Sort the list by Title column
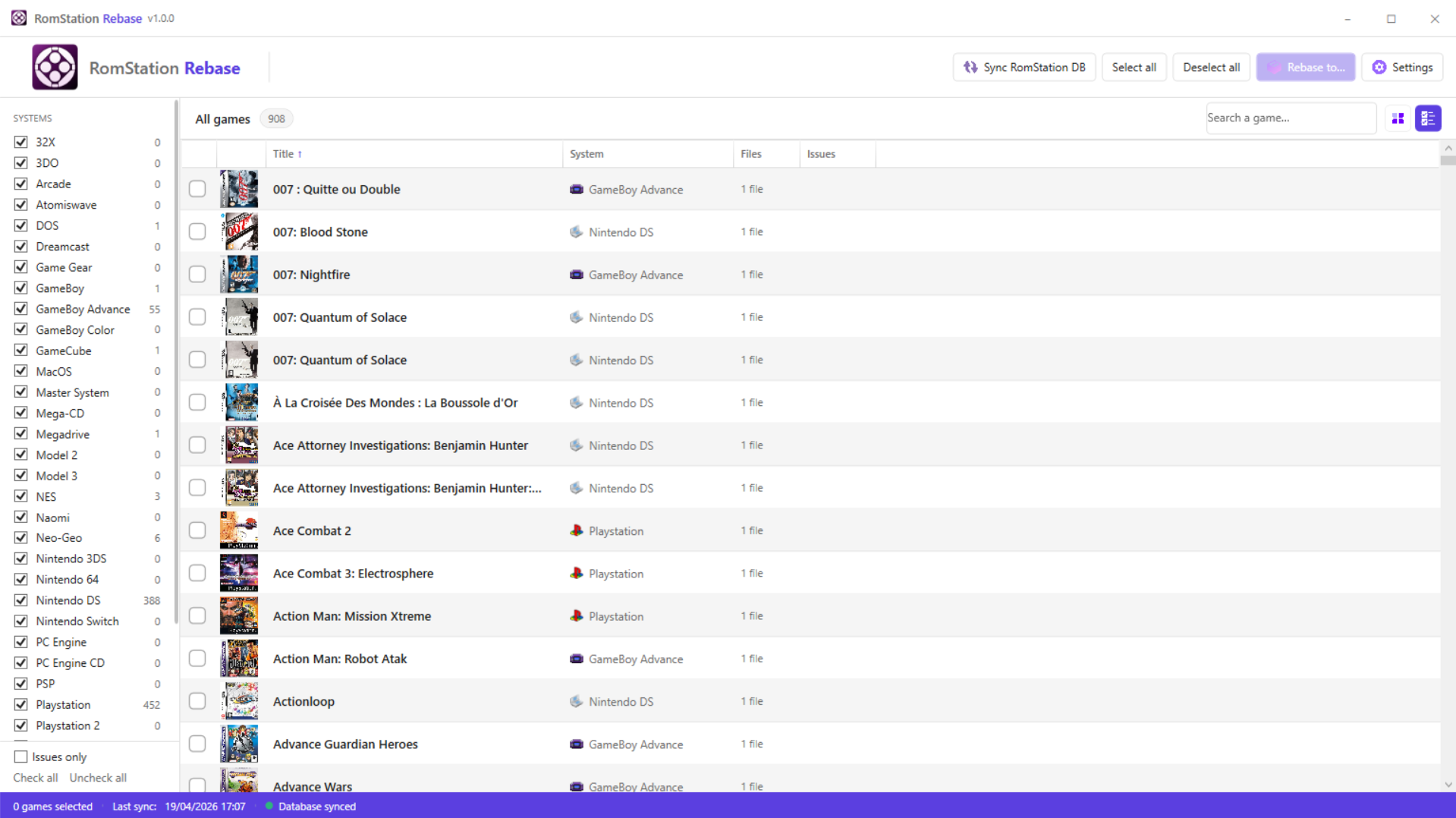1456x818 pixels. pos(284,154)
